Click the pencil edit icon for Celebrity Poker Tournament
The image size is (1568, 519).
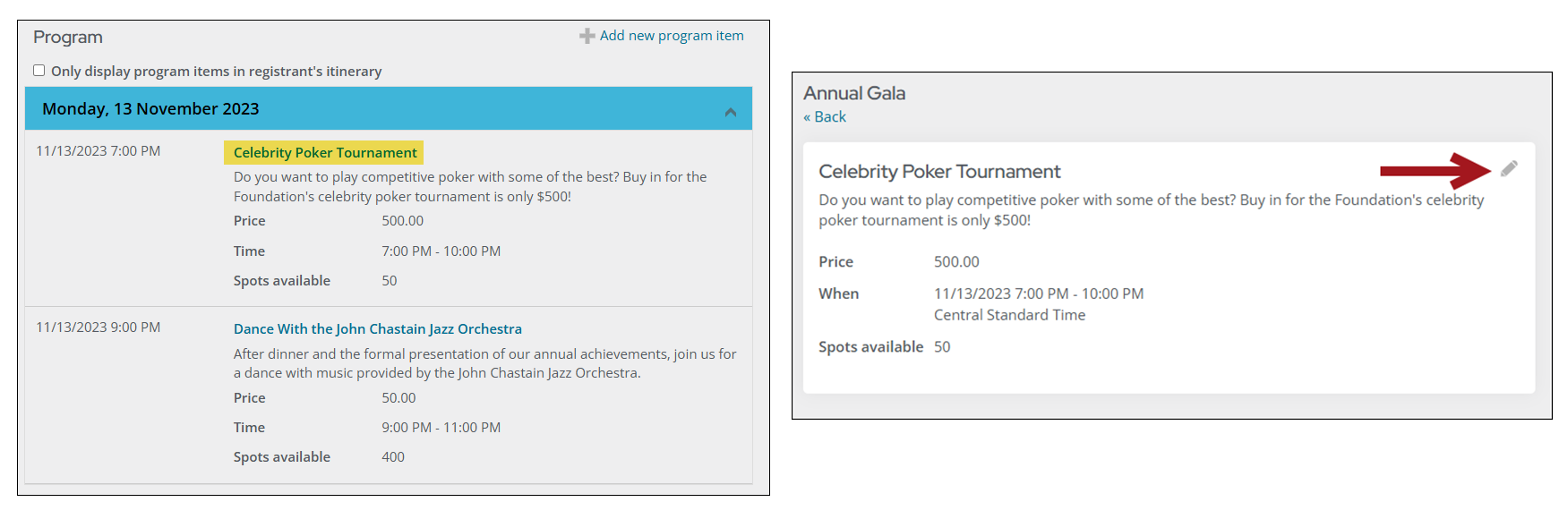point(1509,168)
